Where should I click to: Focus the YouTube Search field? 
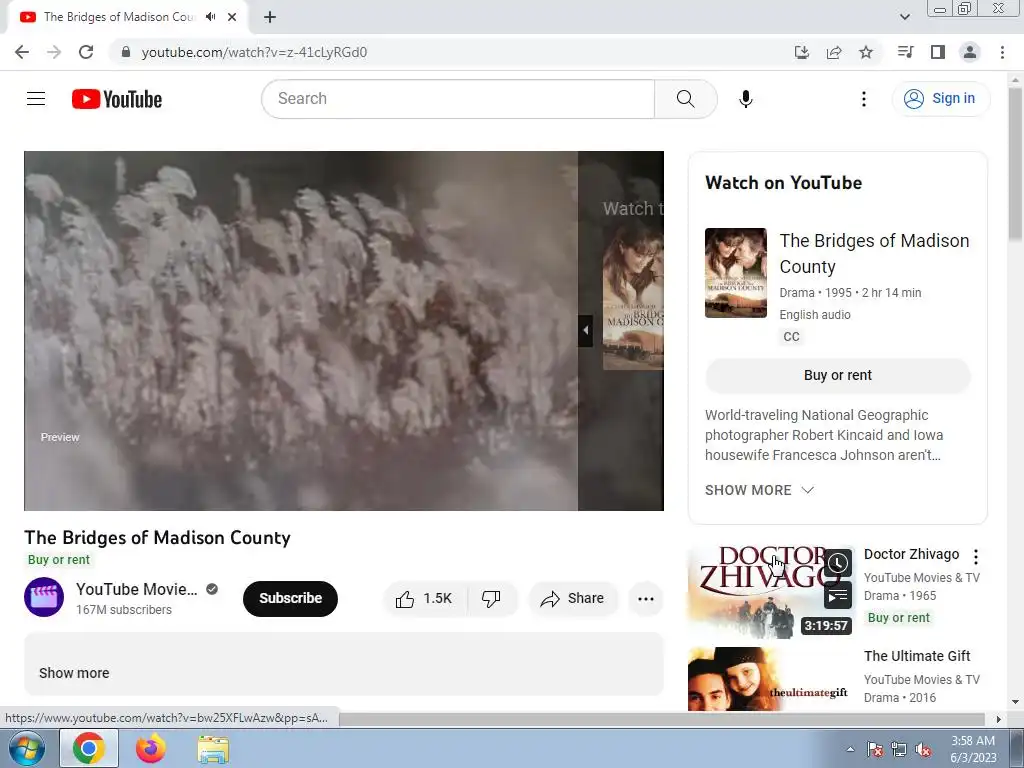click(x=458, y=99)
